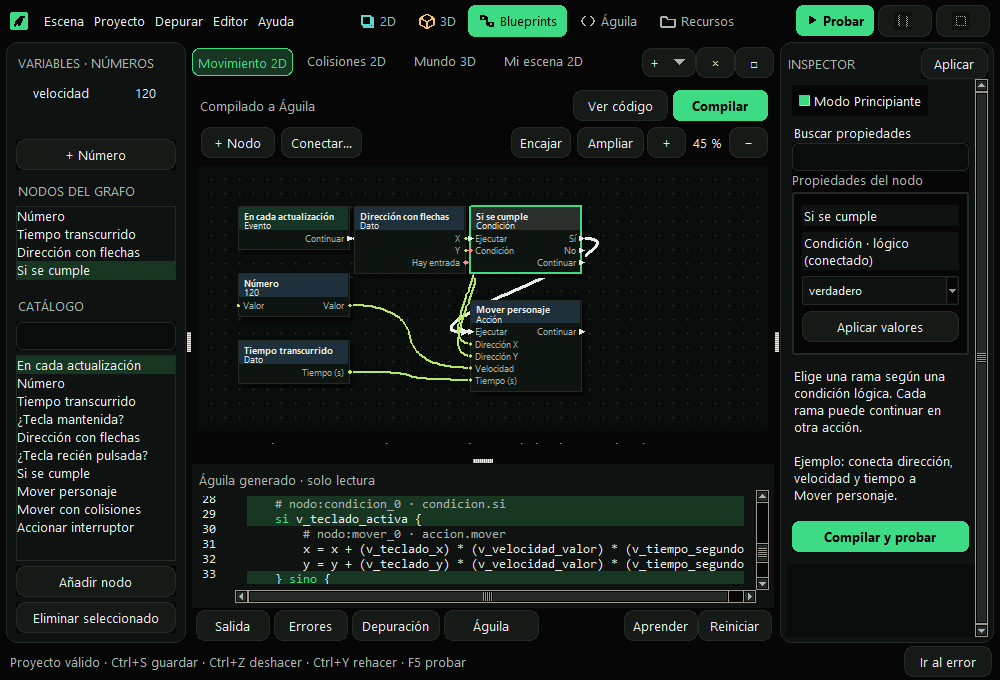1000x680 pixels.
Task: Select the Mover personaje node header
Action: click(526, 313)
